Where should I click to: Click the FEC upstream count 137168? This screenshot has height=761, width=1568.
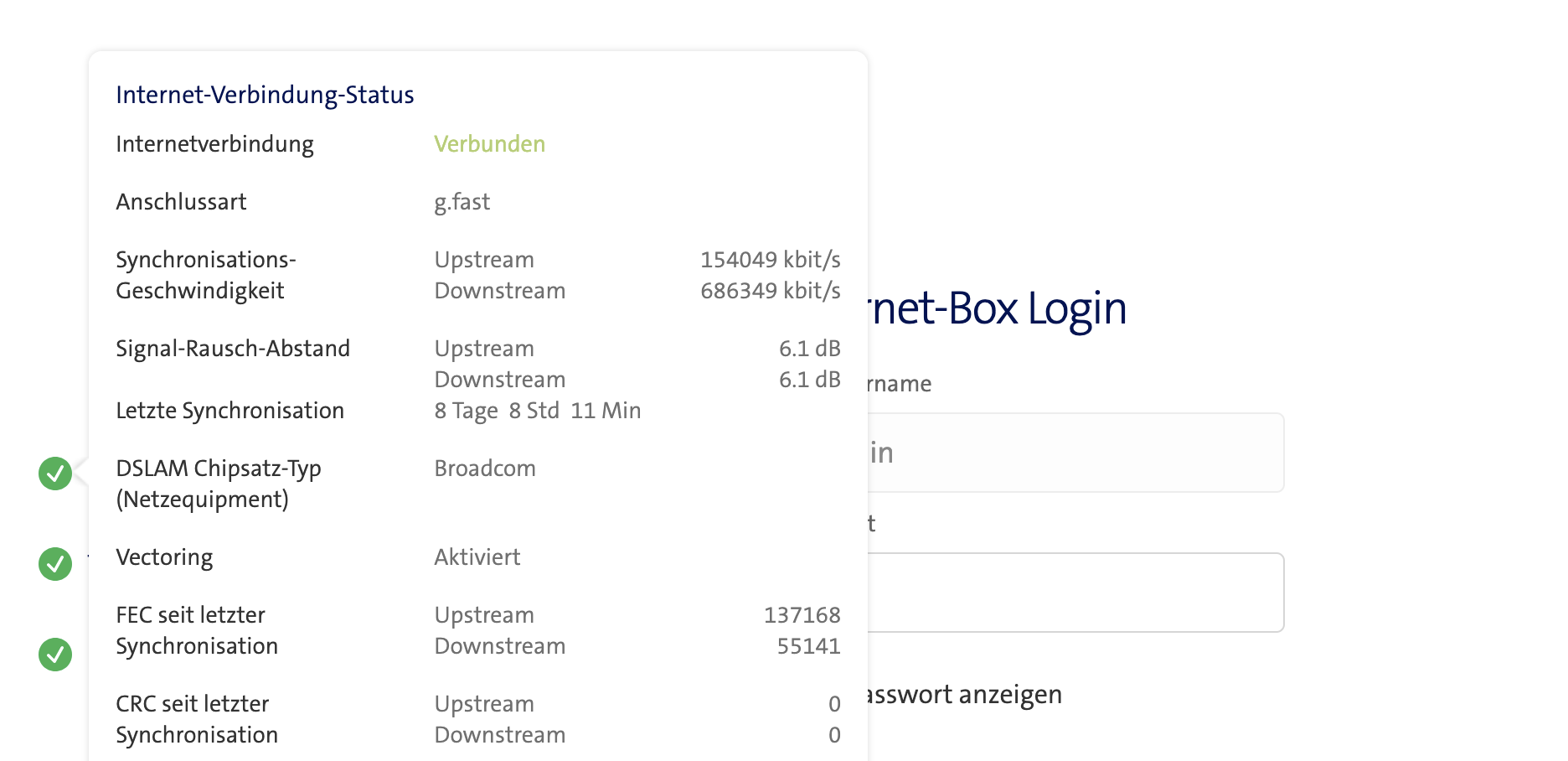point(802,615)
